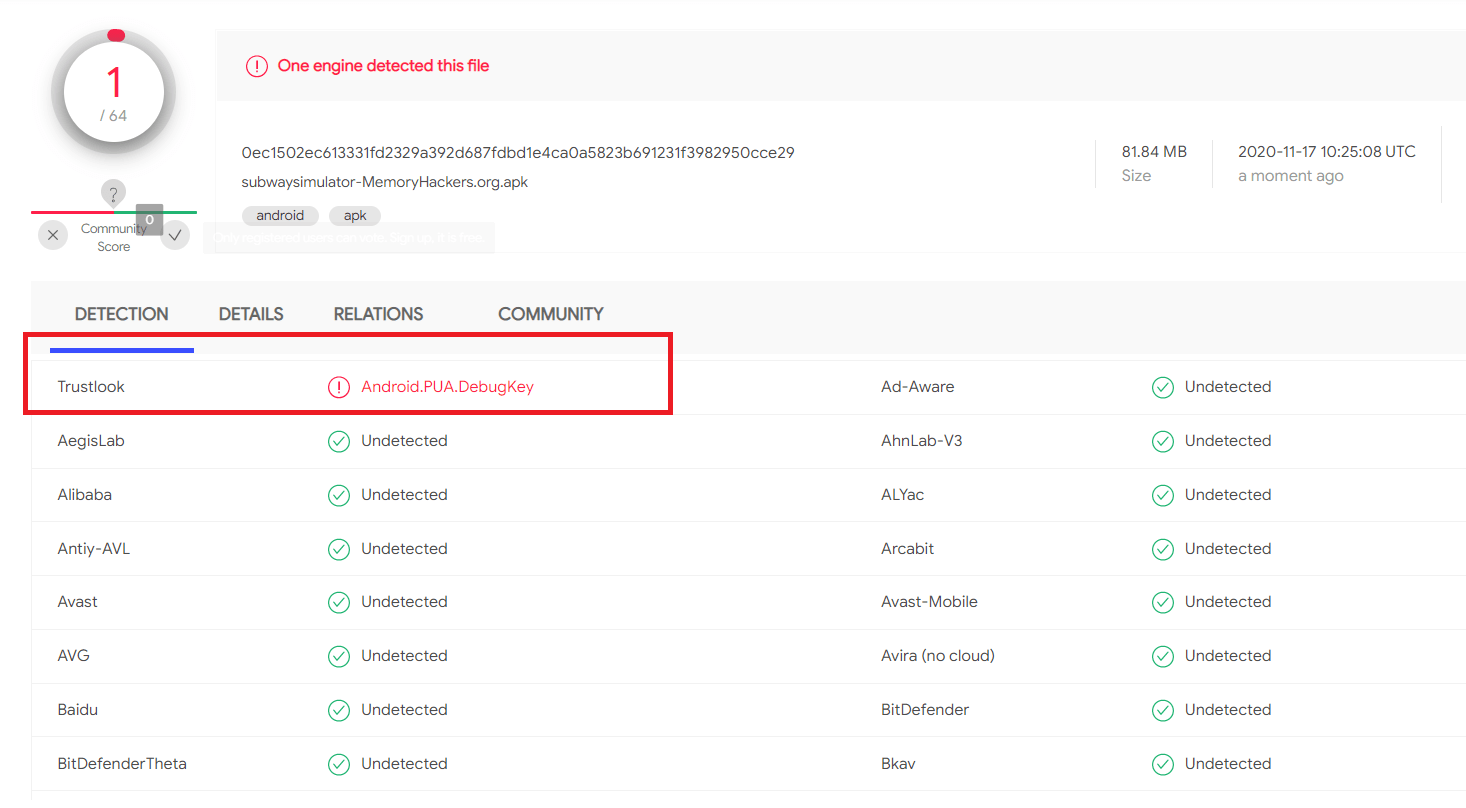Click the file name subwaysimulator-MemoryHackers.org.apk
The height and width of the screenshot is (808, 1466).
[x=385, y=182]
